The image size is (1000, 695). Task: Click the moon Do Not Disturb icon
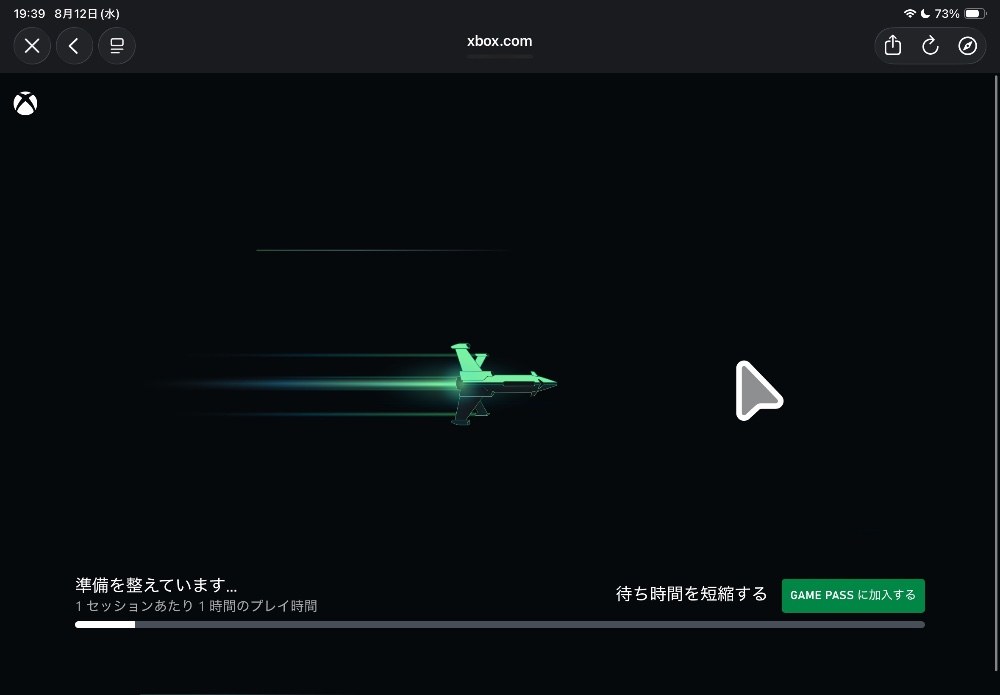925,13
